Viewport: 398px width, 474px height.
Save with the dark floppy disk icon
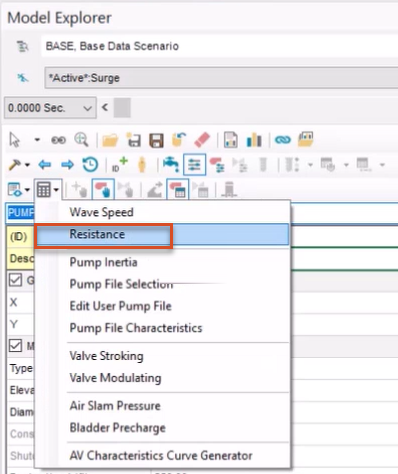coord(156,140)
